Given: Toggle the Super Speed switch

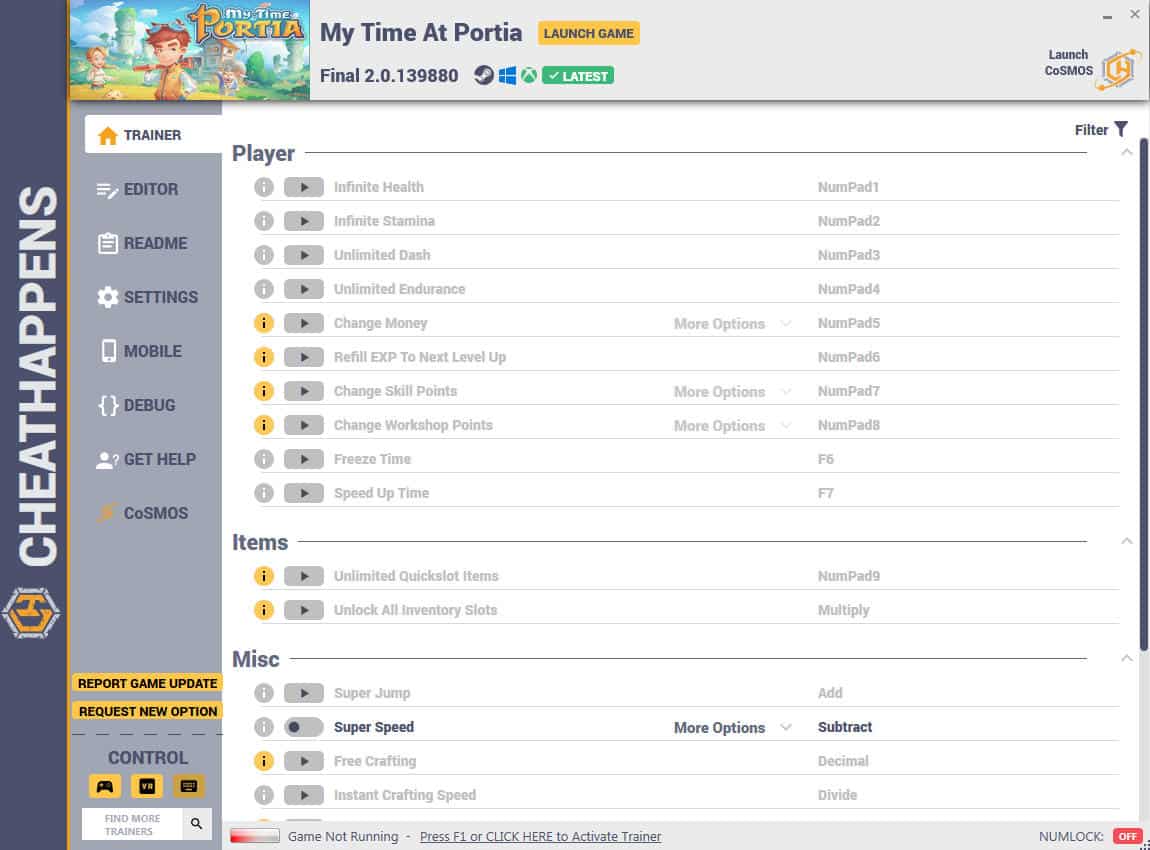Looking at the screenshot, I should pyautogui.click(x=304, y=727).
